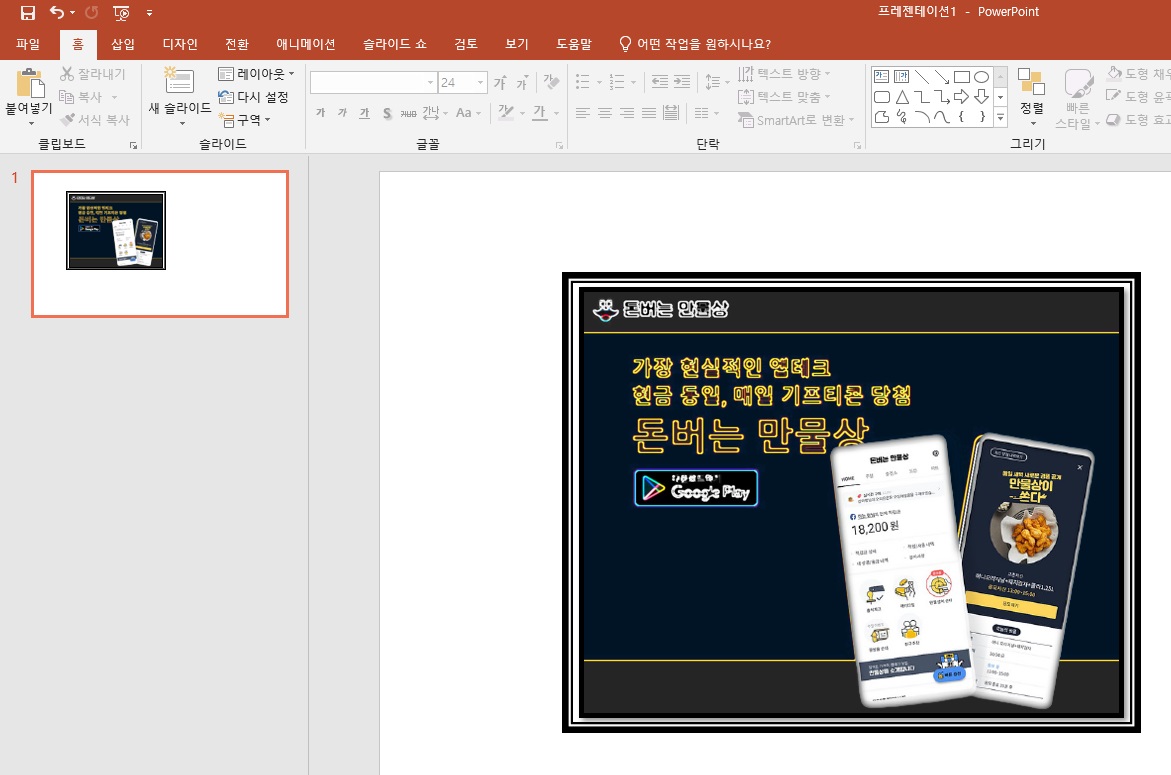The width and height of the screenshot is (1171, 775).
Task: Switch to the 삽입 (Insert) tab
Action: [x=122, y=44]
